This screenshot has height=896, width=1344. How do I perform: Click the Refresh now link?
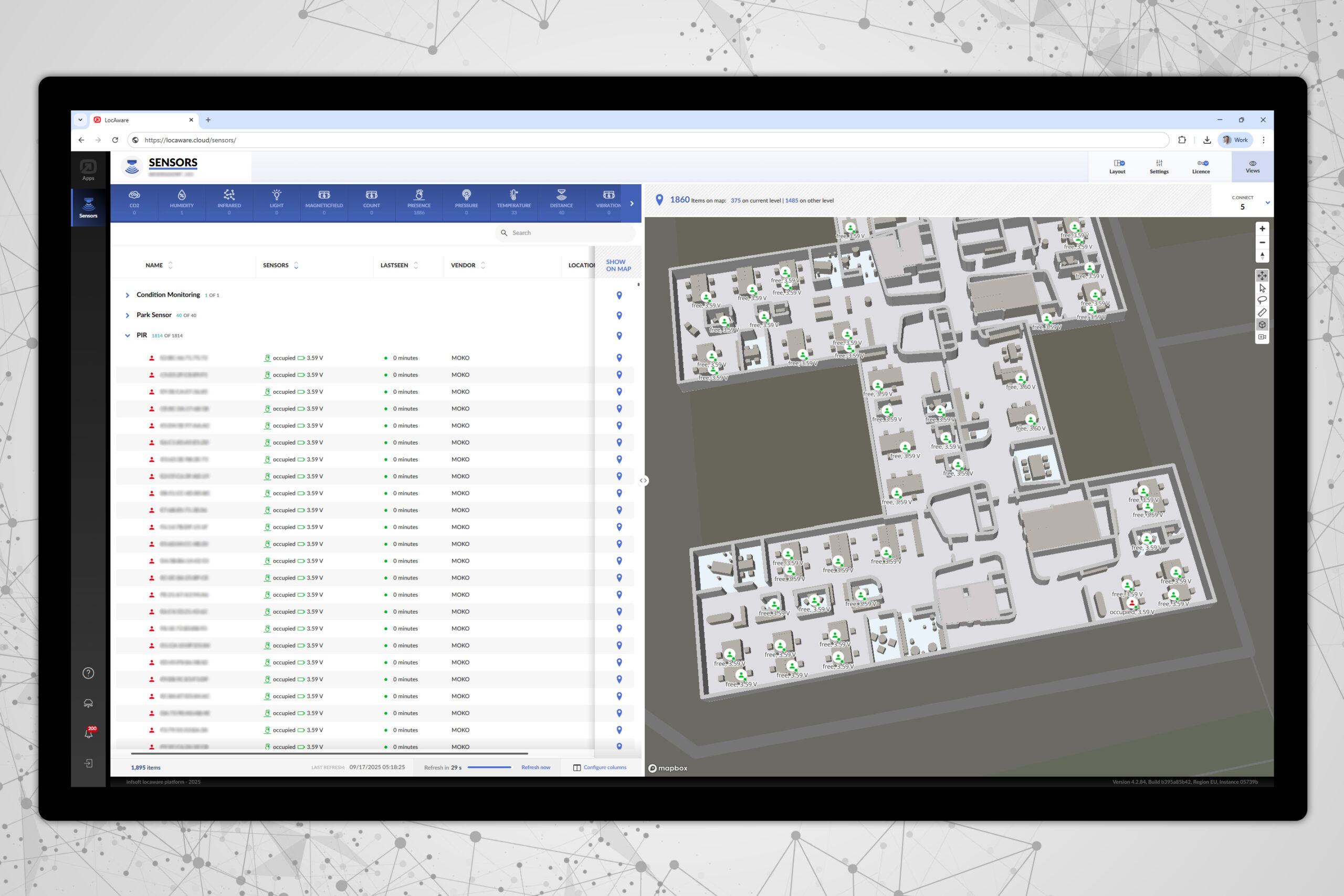pyautogui.click(x=535, y=767)
